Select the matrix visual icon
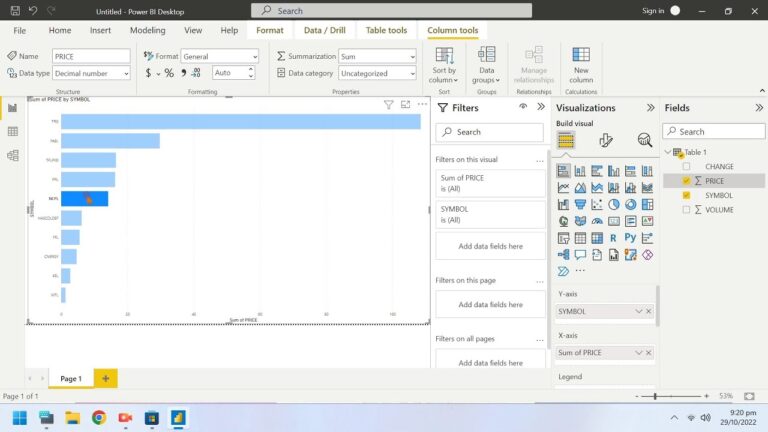Screen dimensions: 768x432 pos(597,238)
